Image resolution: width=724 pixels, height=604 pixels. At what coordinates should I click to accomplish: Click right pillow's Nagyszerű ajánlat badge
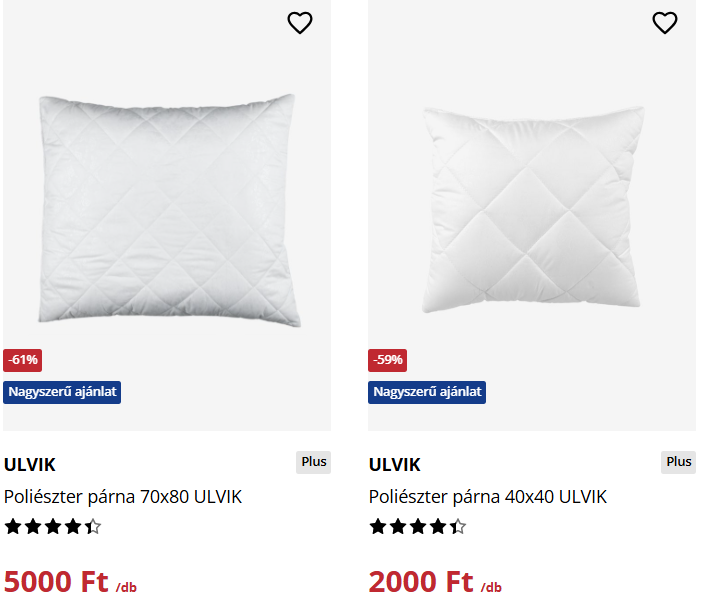click(427, 391)
